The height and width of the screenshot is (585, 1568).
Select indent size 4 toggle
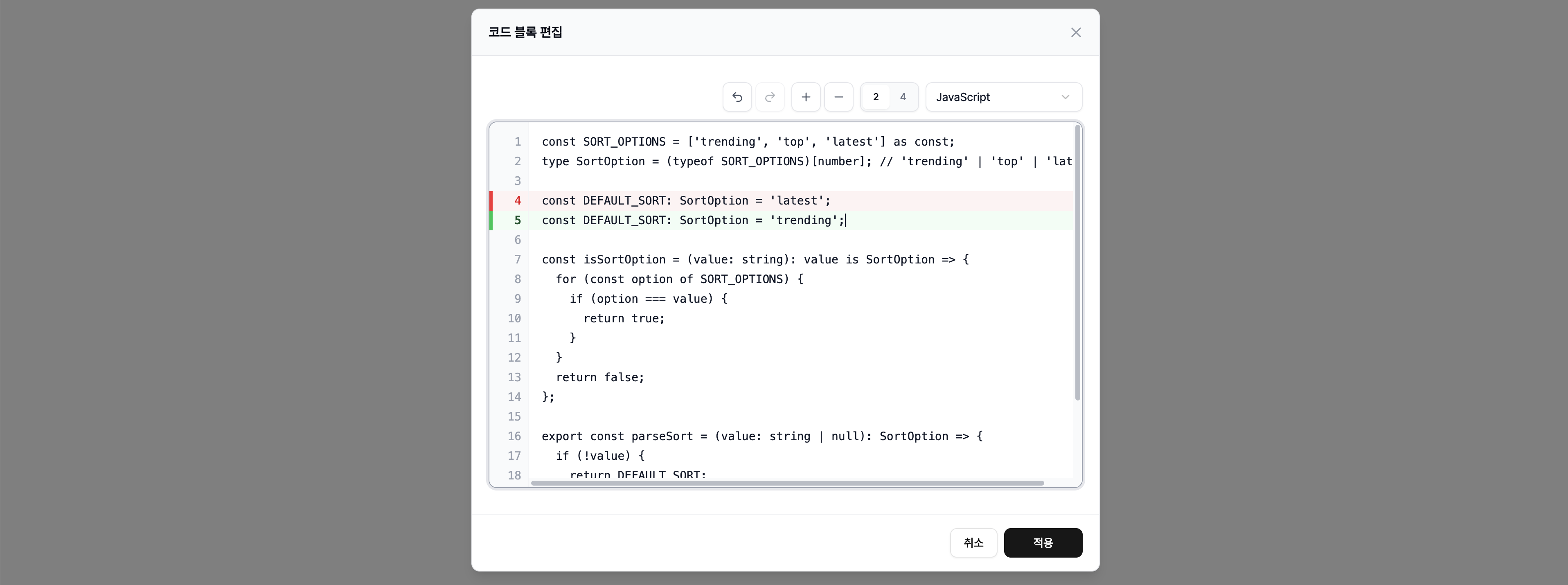click(x=903, y=97)
